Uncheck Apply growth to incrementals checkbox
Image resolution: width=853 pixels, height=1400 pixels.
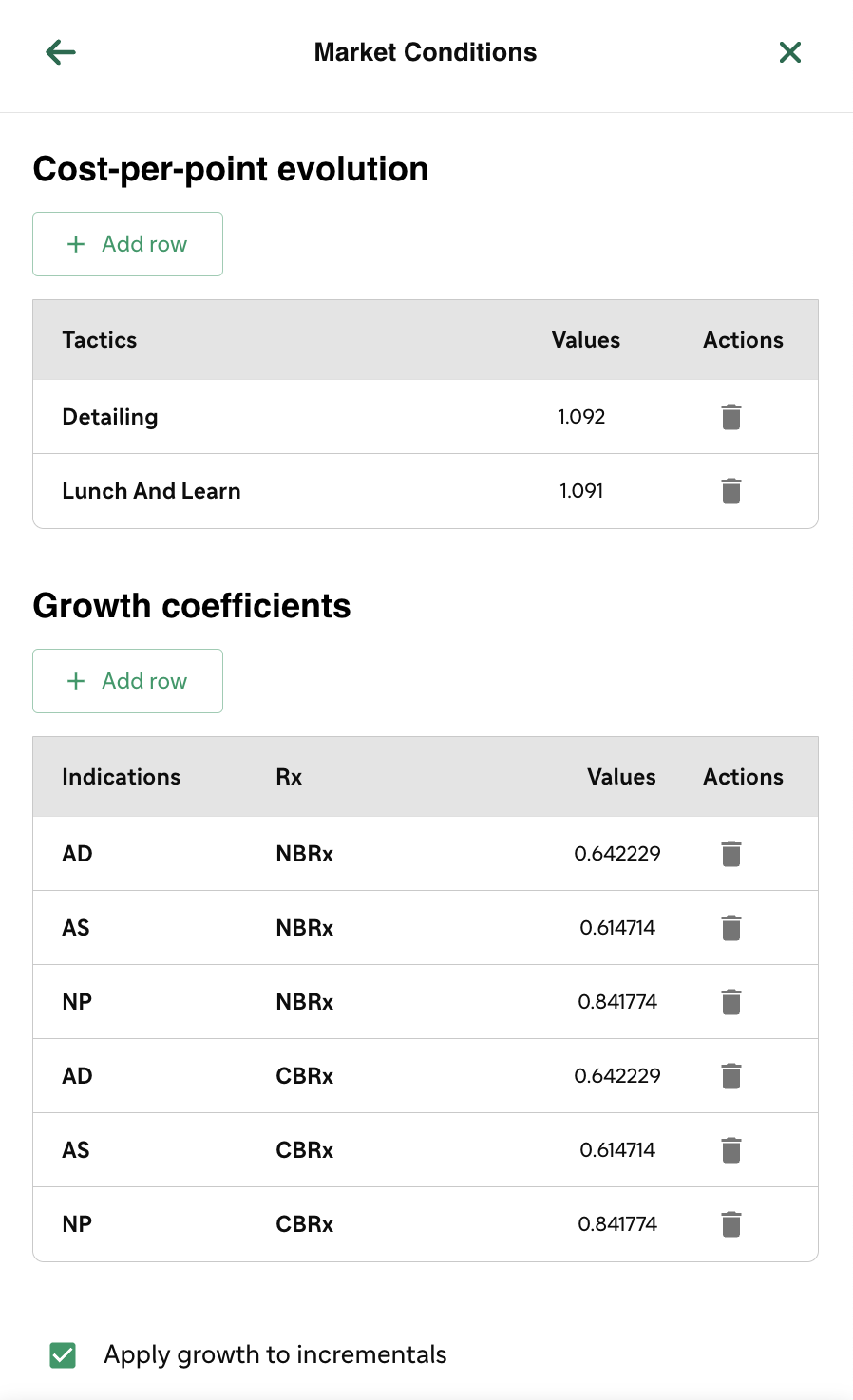coord(63,1355)
